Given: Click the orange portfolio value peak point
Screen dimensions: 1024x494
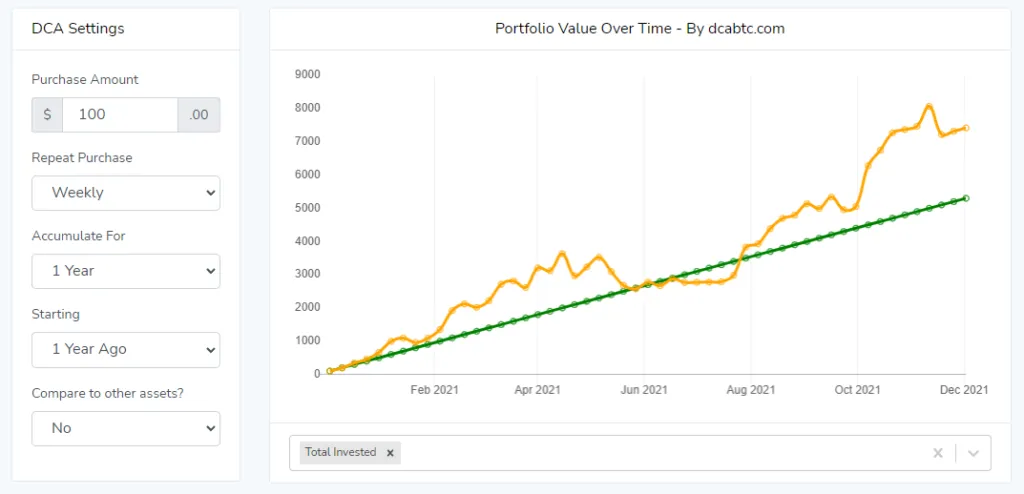Looking at the screenshot, I should click(929, 107).
